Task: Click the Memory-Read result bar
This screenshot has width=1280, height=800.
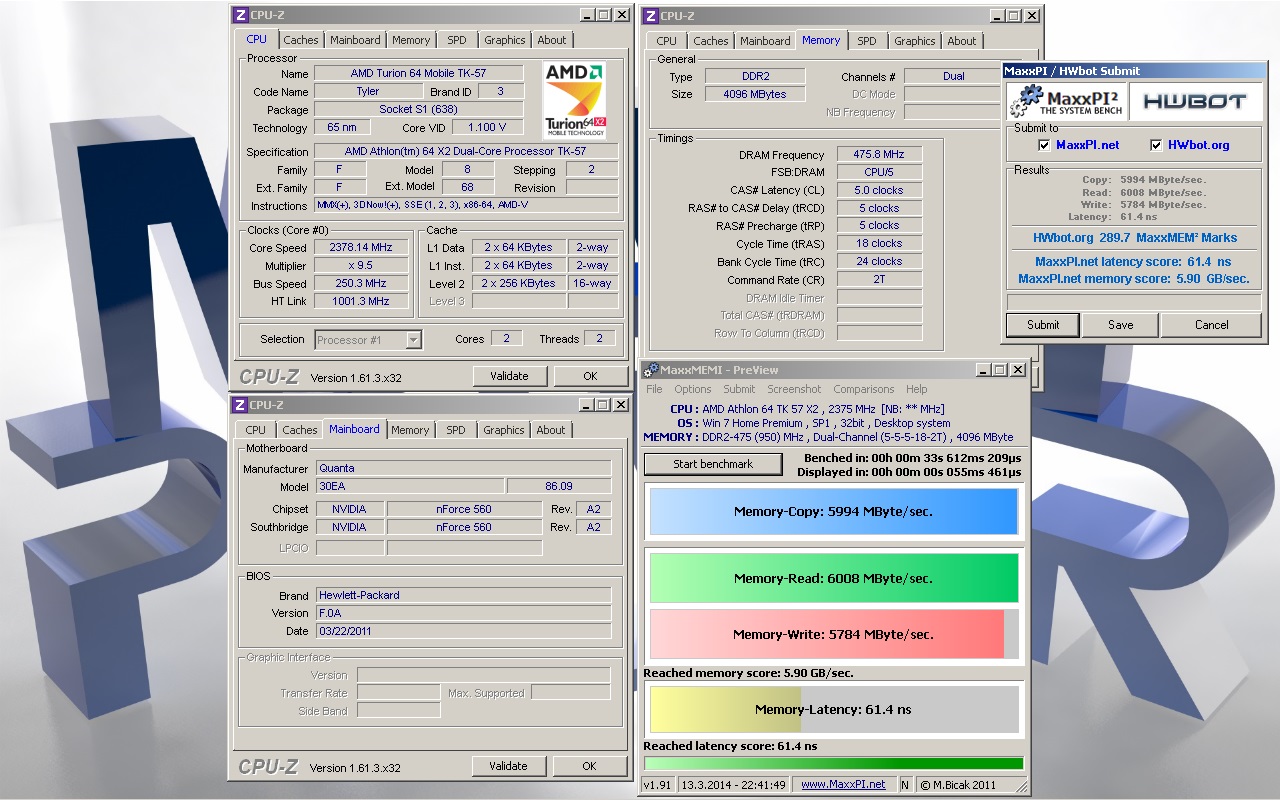Action: tap(833, 578)
